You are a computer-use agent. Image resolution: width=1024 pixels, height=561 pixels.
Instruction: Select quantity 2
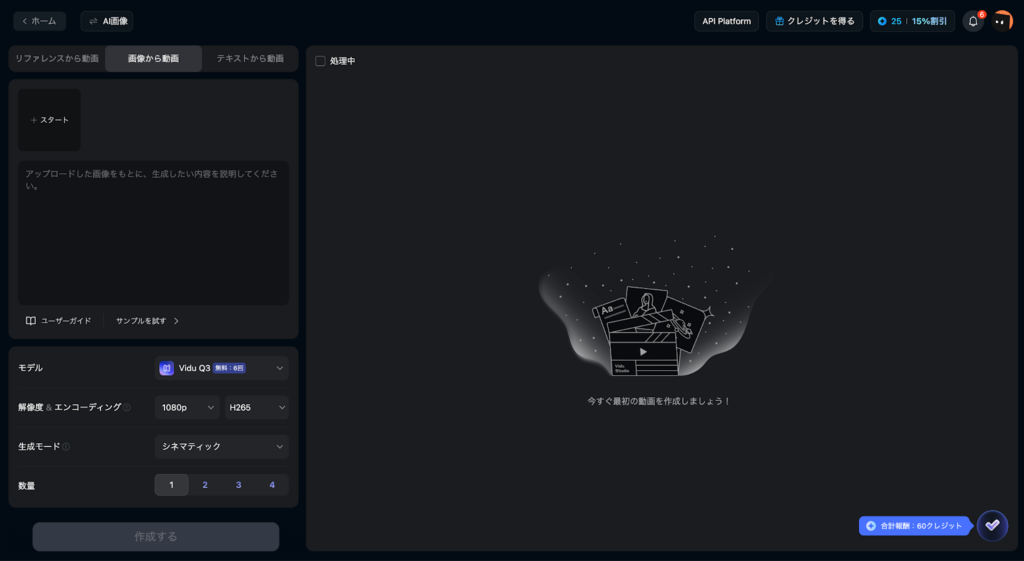205,485
